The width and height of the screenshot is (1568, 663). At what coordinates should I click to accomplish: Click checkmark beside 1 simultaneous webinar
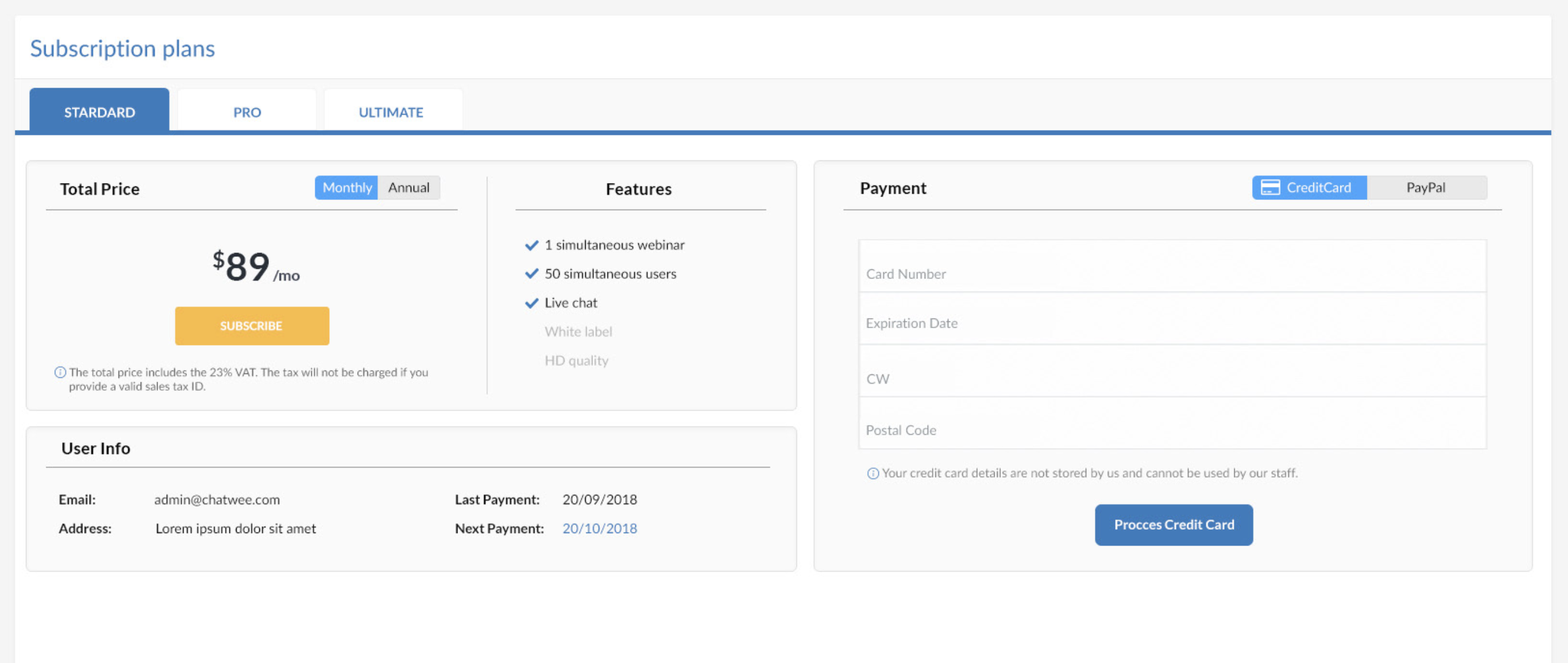point(532,245)
